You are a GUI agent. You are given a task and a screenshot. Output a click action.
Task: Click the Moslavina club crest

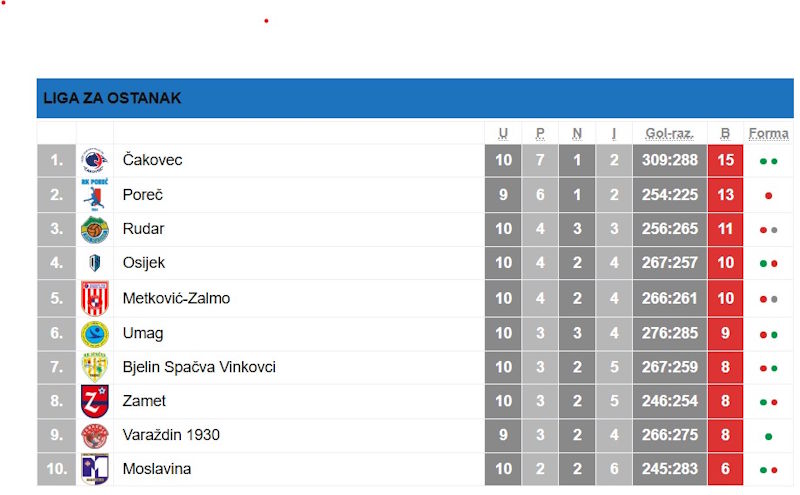[94, 470]
